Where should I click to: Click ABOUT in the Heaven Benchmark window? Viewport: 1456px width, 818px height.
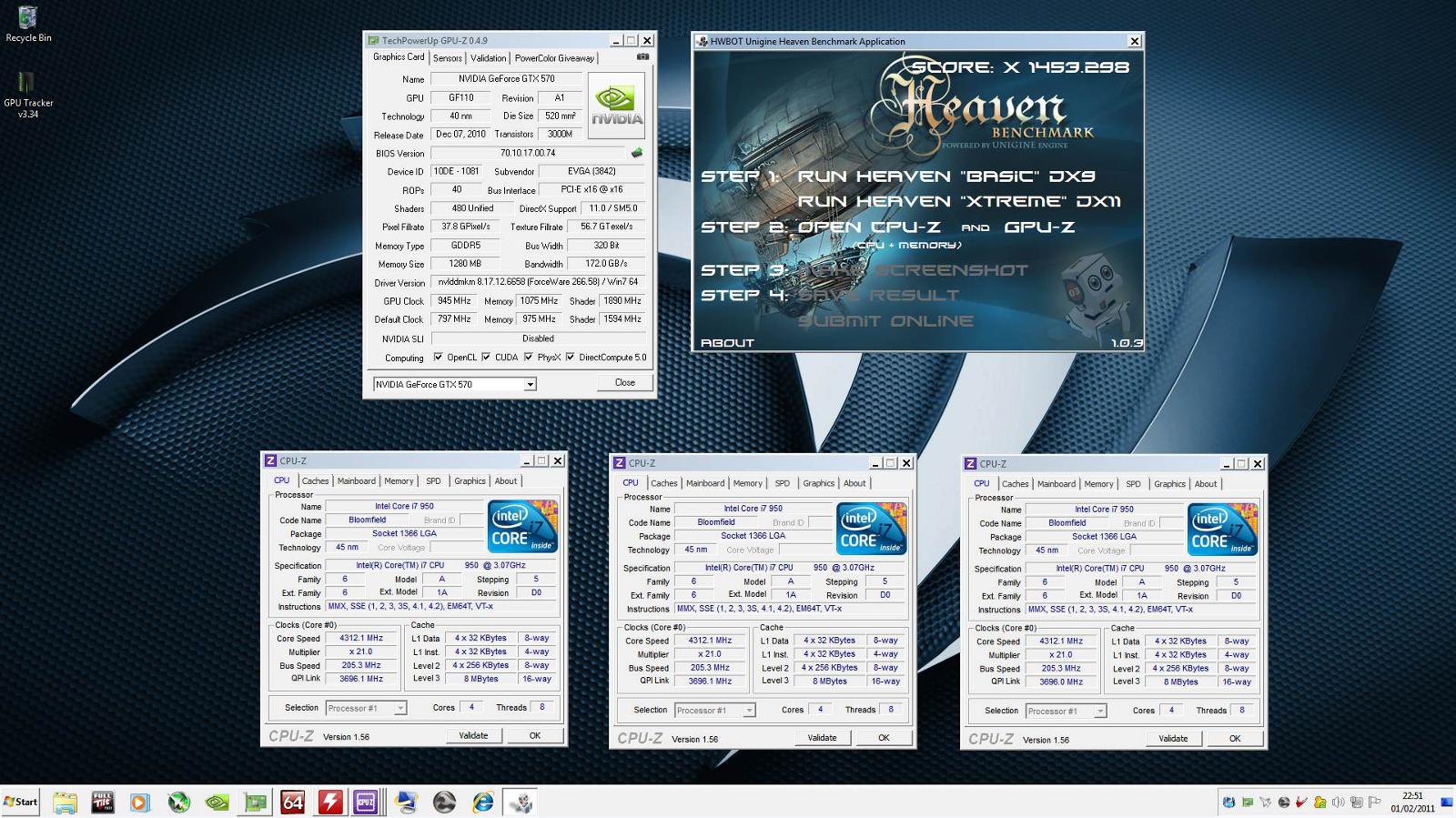click(x=727, y=343)
